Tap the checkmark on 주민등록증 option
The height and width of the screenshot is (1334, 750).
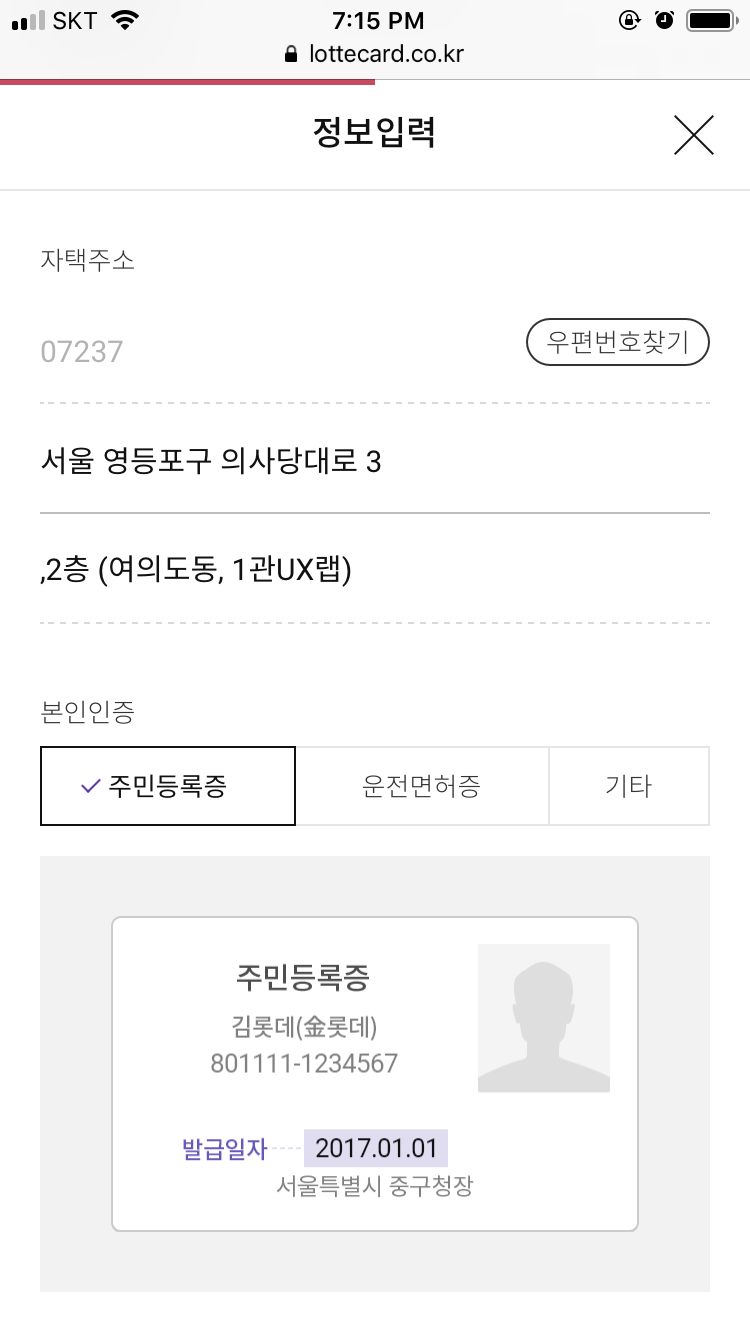point(90,786)
